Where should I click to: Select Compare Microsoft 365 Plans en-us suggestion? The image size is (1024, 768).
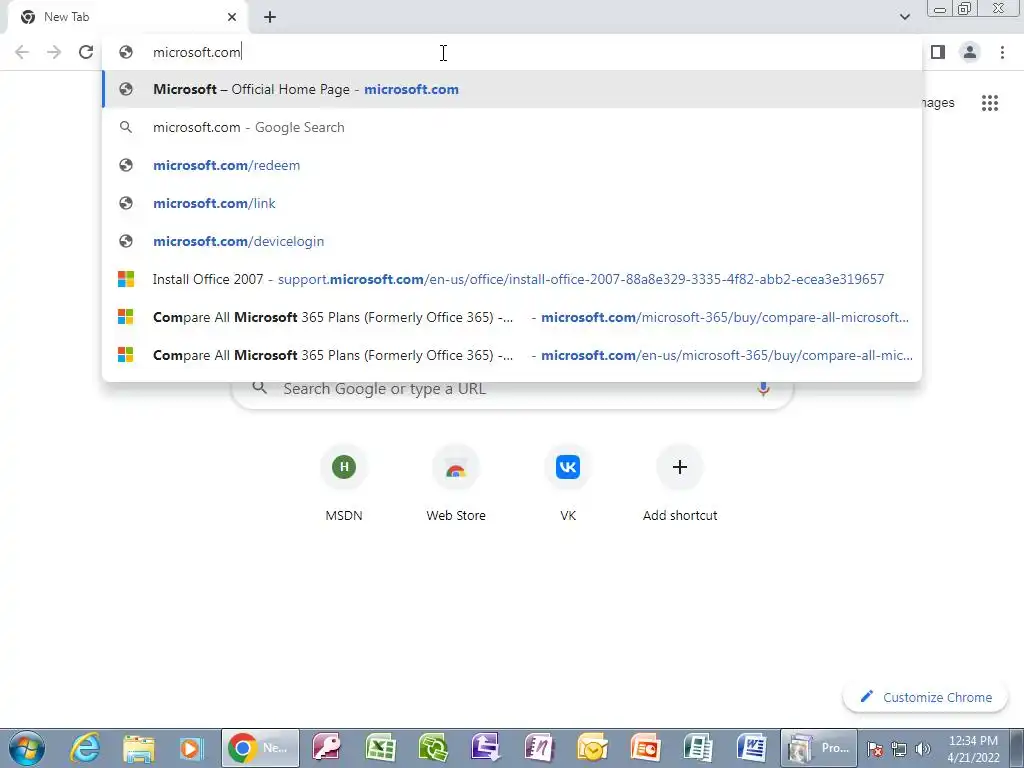point(511,355)
